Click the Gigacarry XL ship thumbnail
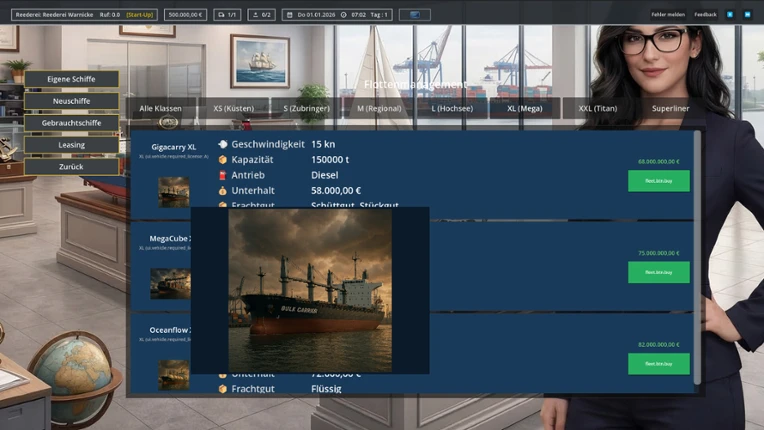764x430 pixels. click(173, 192)
